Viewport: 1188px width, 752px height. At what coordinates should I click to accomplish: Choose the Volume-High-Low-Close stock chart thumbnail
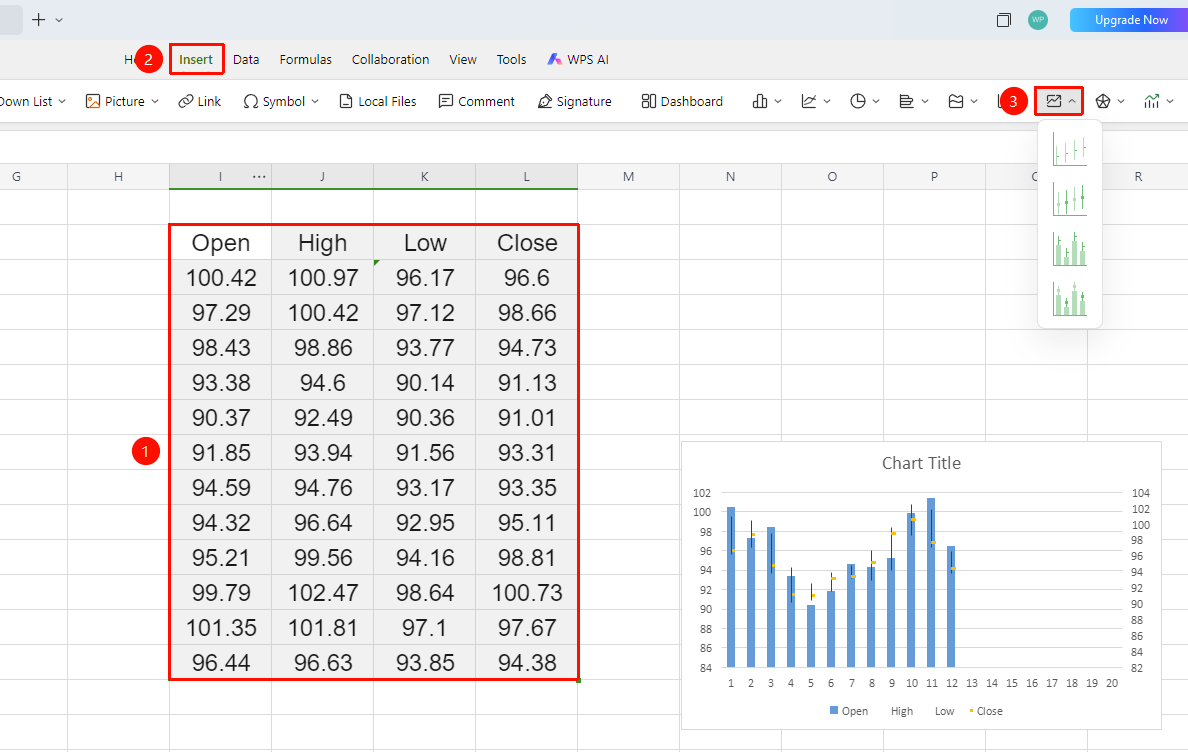click(x=1069, y=249)
